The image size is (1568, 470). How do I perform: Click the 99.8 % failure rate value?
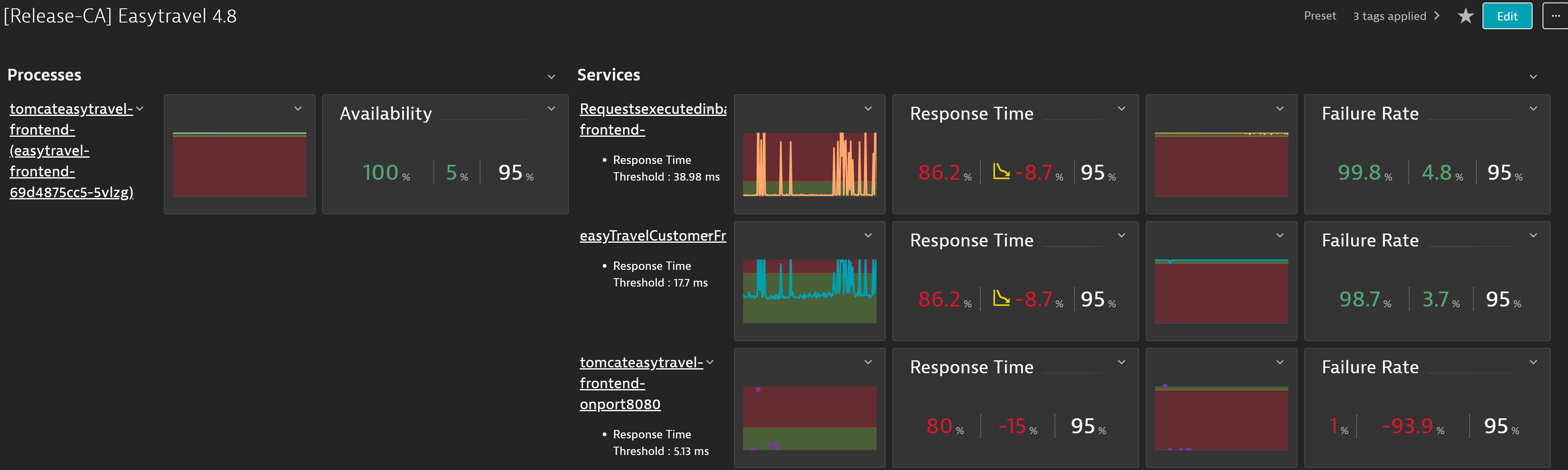[1365, 173]
